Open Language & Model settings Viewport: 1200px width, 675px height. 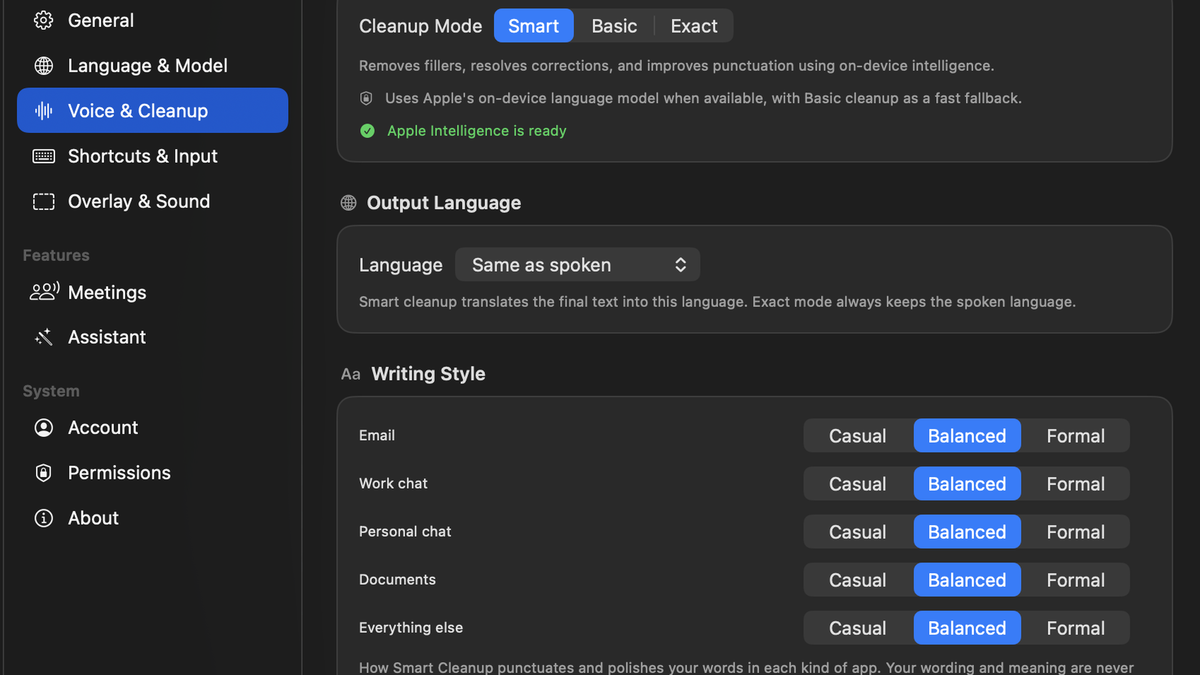coord(152,66)
